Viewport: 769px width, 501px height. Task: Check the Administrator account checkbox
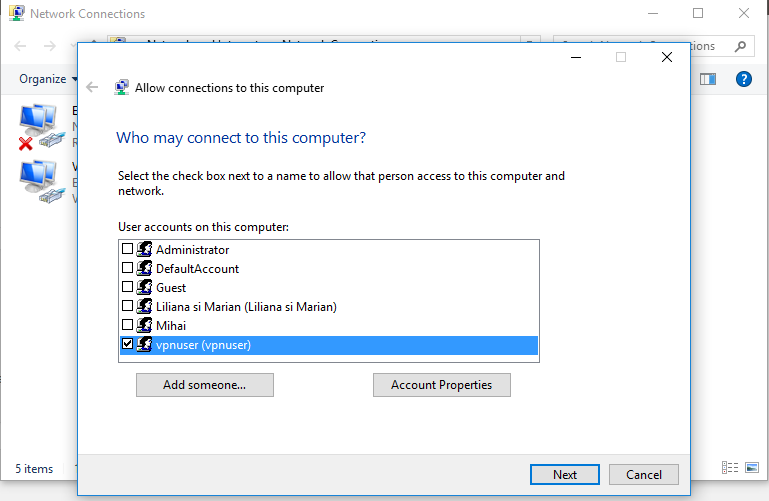pos(127,249)
